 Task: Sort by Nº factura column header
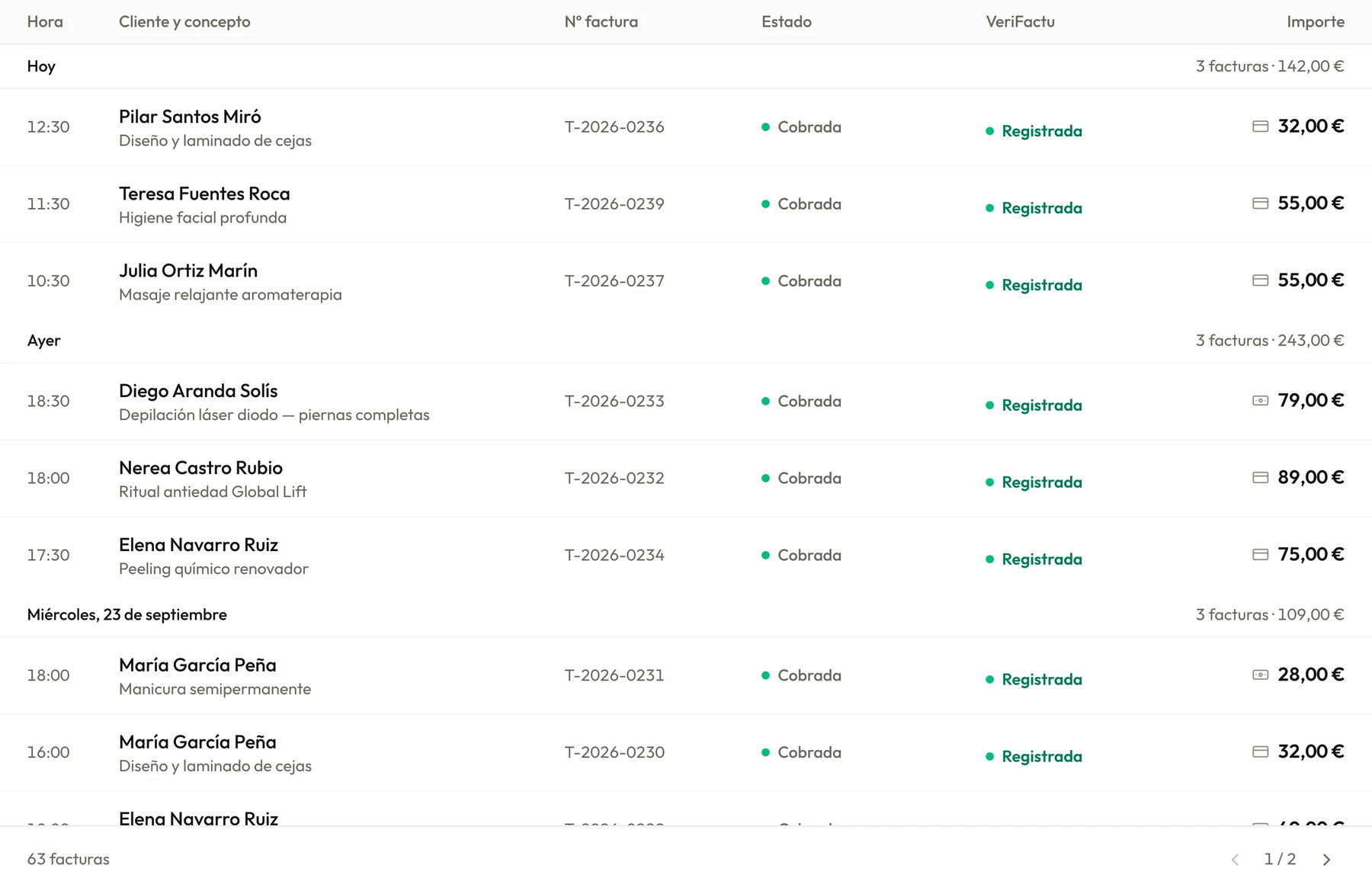tap(601, 22)
